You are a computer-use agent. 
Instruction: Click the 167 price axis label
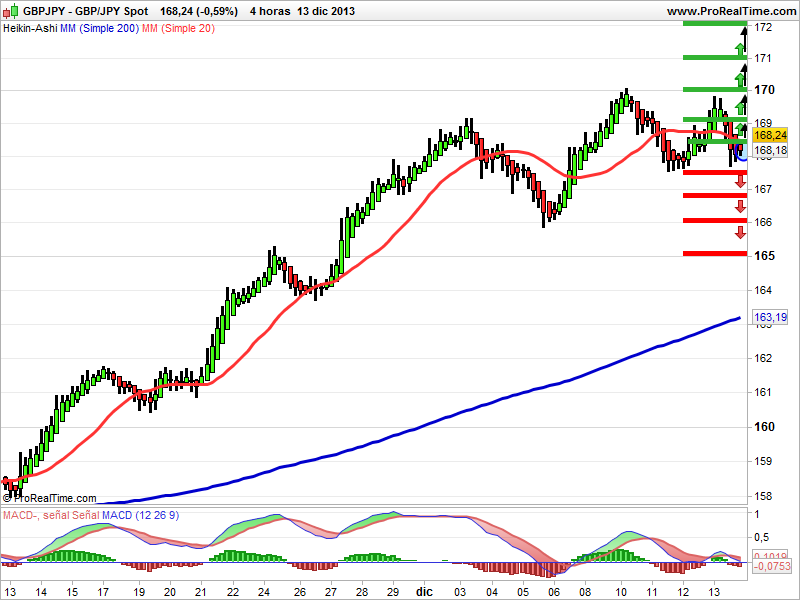tap(763, 189)
